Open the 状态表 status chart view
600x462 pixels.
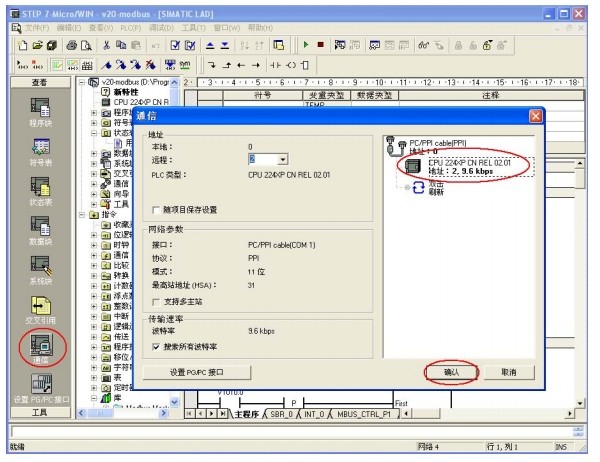click(40, 191)
